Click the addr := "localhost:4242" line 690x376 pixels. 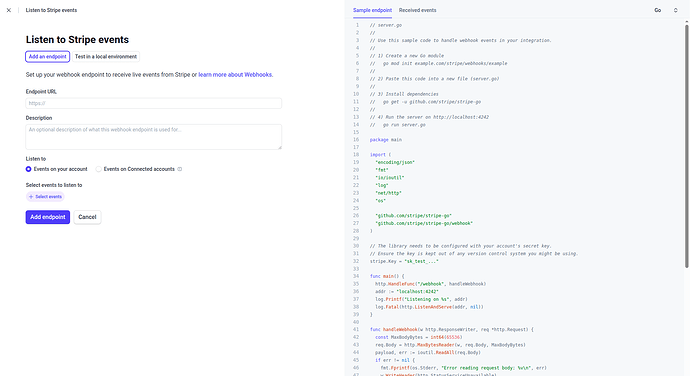[407, 291]
